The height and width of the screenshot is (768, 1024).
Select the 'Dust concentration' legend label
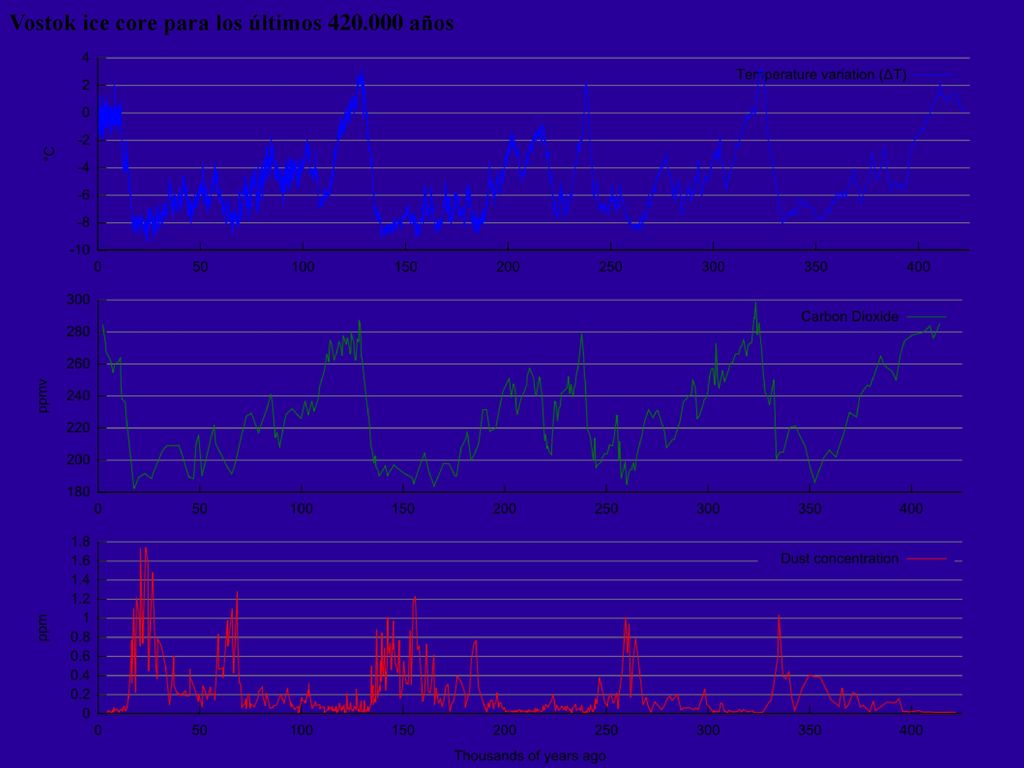tap(839, 558)
